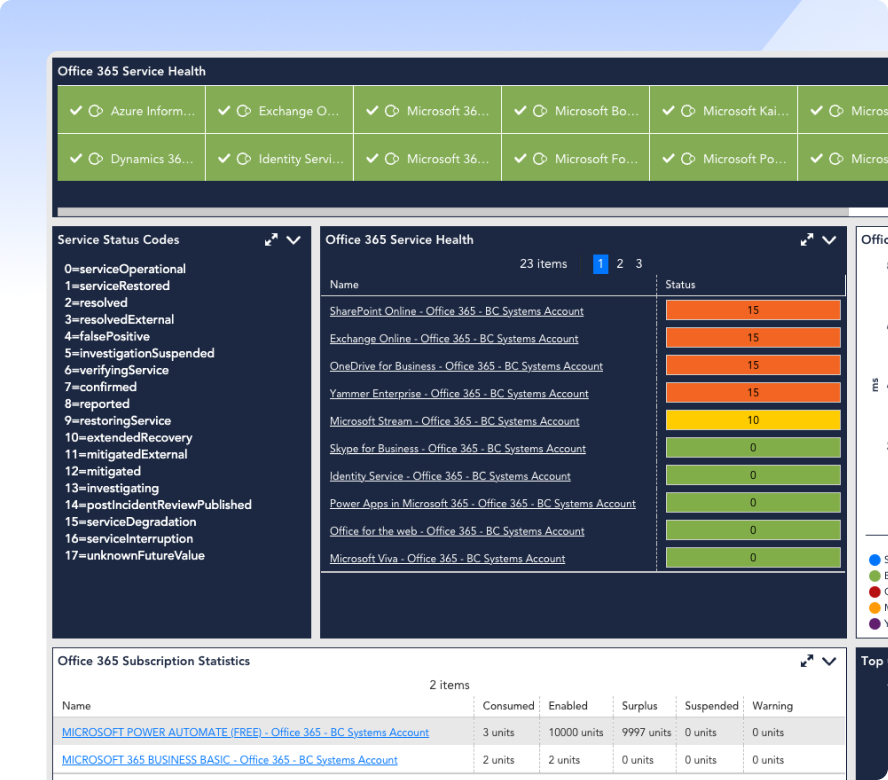The height and width of the screenshot is (780, 888).
Task: Click the Microsoft Po... service health tile
Action: [724, 157]
